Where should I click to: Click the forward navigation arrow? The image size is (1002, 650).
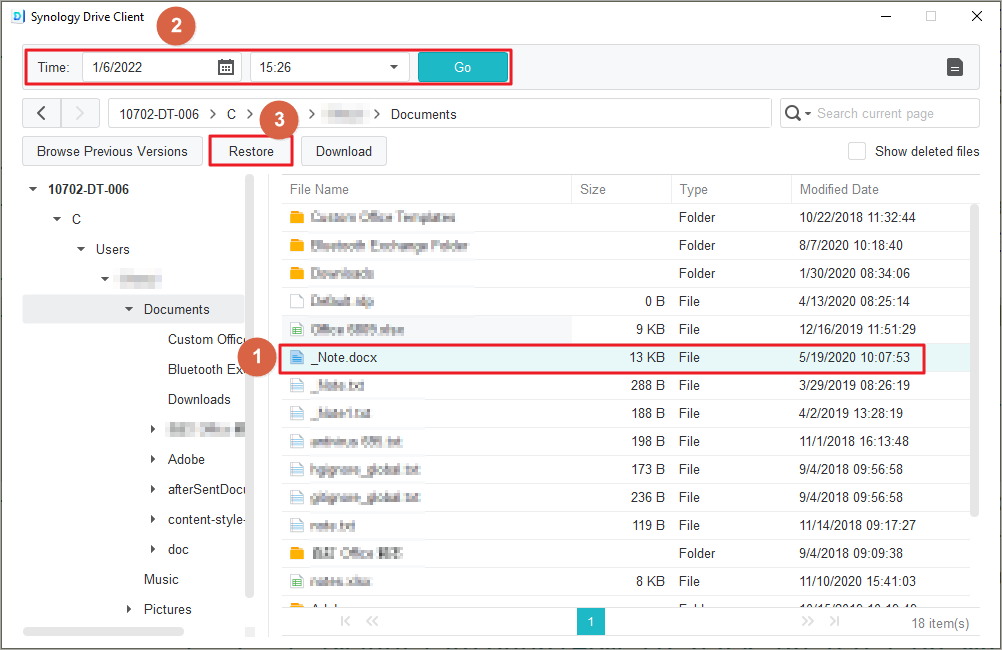point(80,114)
